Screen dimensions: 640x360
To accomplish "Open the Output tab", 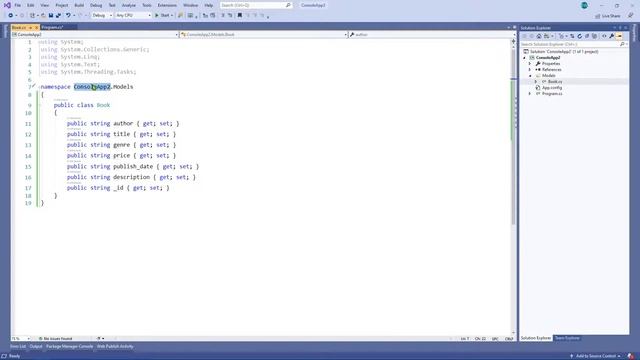I will point(36,347).
